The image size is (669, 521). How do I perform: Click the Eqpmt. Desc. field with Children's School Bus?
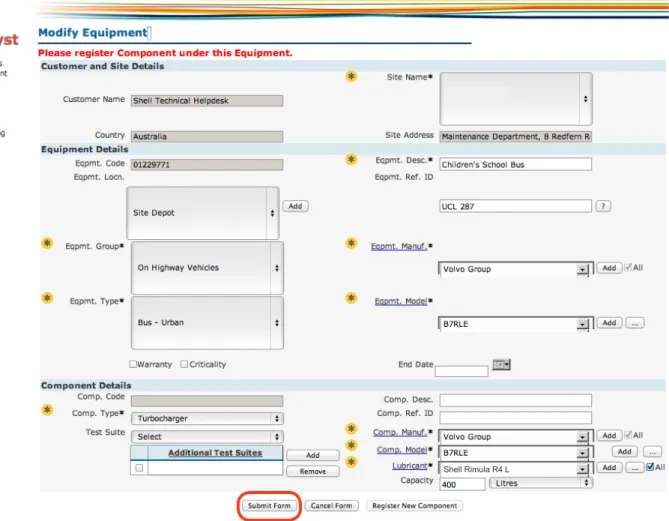[x=515, y=164]
